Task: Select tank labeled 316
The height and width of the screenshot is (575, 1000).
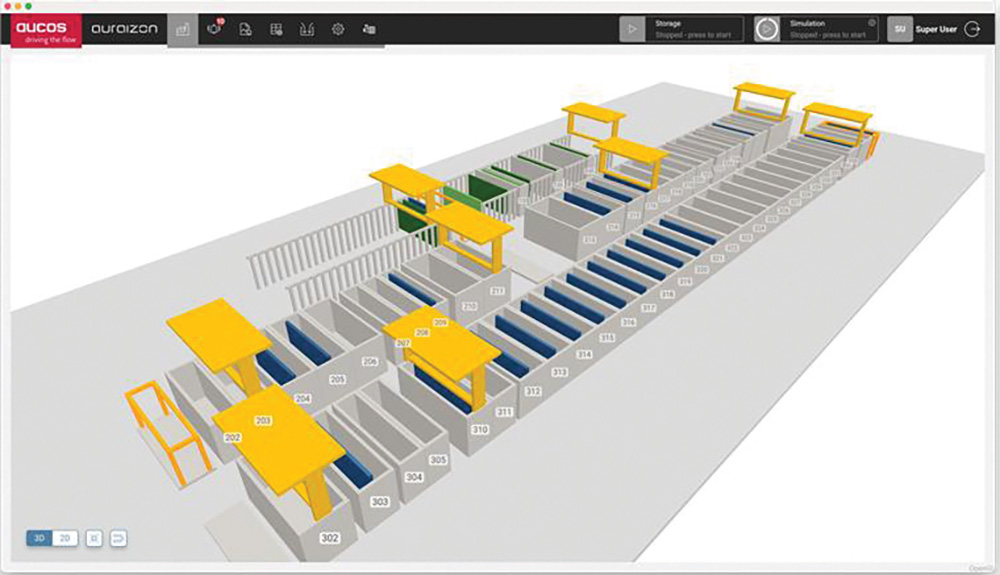Action: [629, 323]
